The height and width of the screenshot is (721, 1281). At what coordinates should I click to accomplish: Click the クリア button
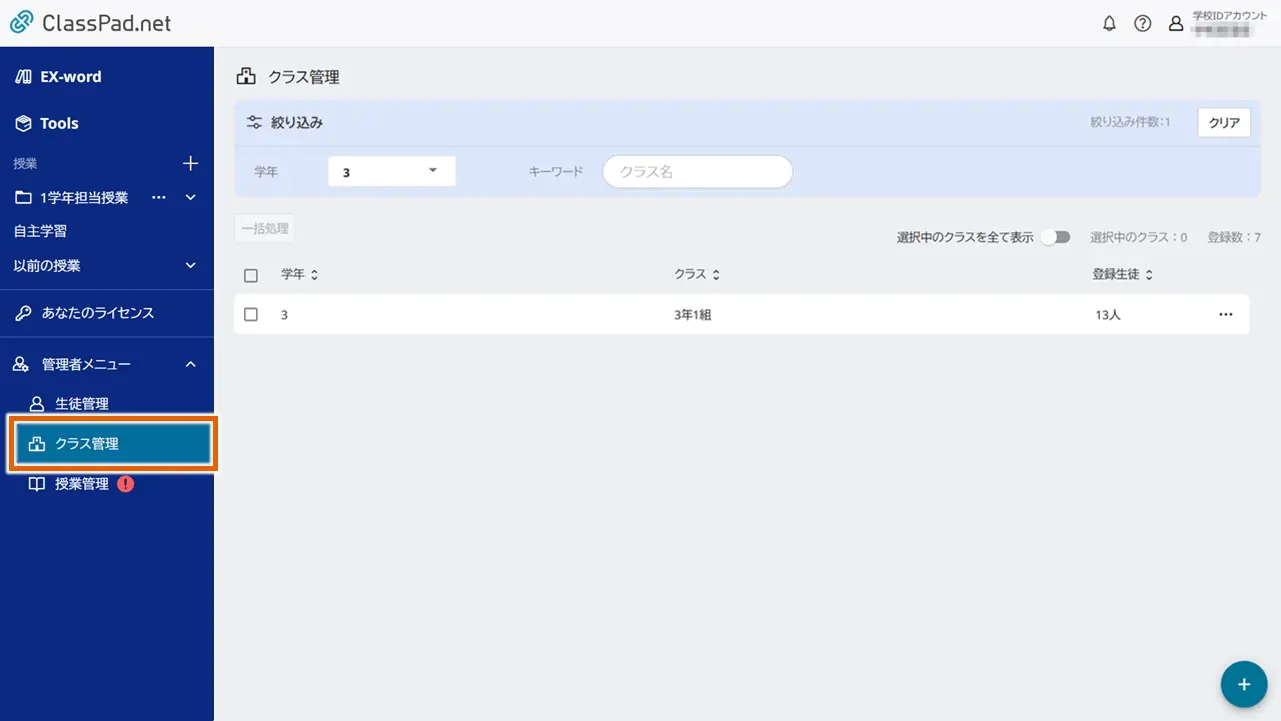[1224, 123]
